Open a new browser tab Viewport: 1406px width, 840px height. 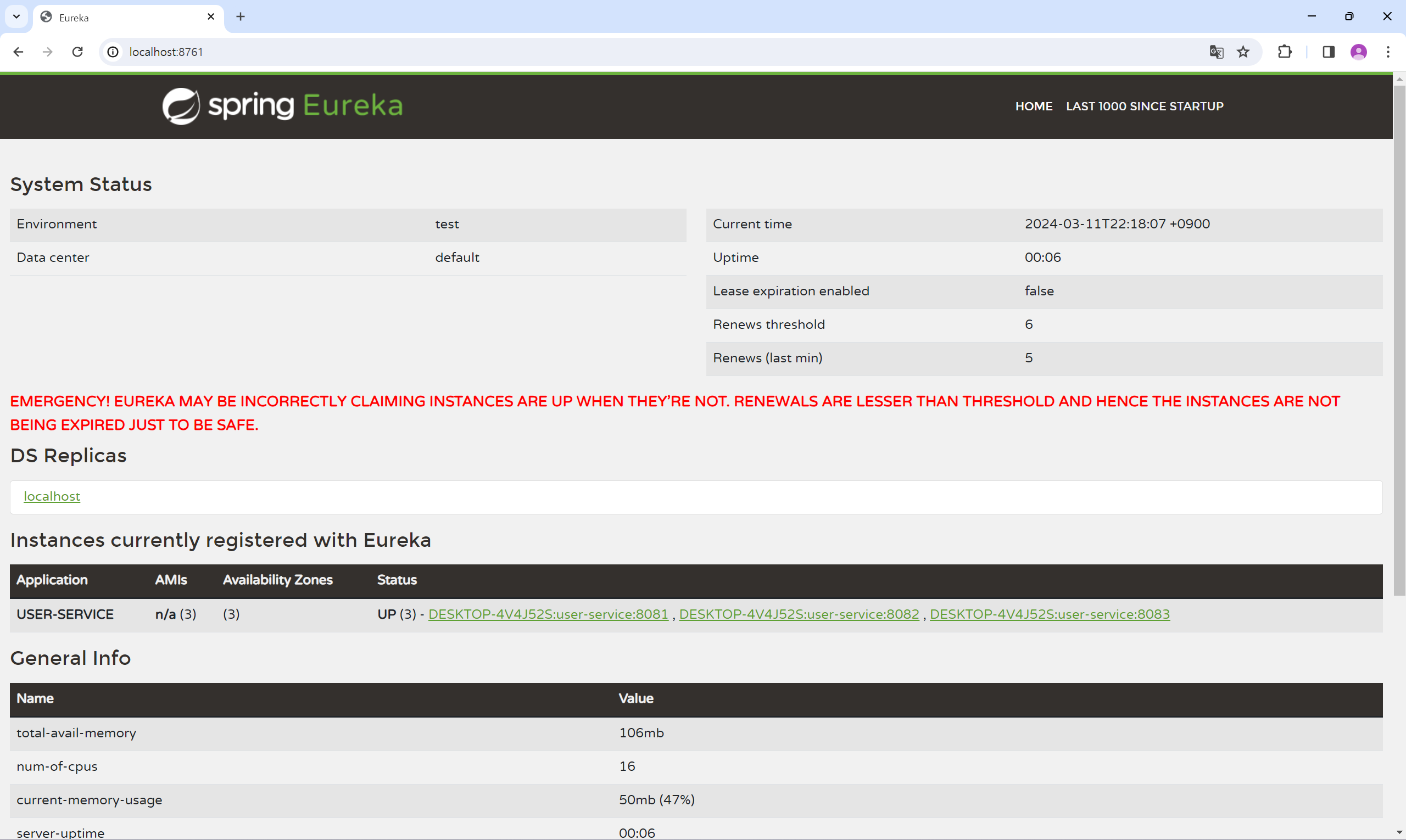[241, 16]
